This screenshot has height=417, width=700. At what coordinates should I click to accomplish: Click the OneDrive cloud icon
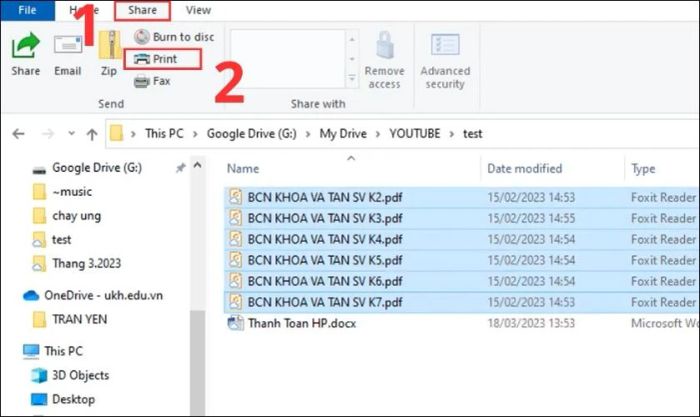point(31,296)
